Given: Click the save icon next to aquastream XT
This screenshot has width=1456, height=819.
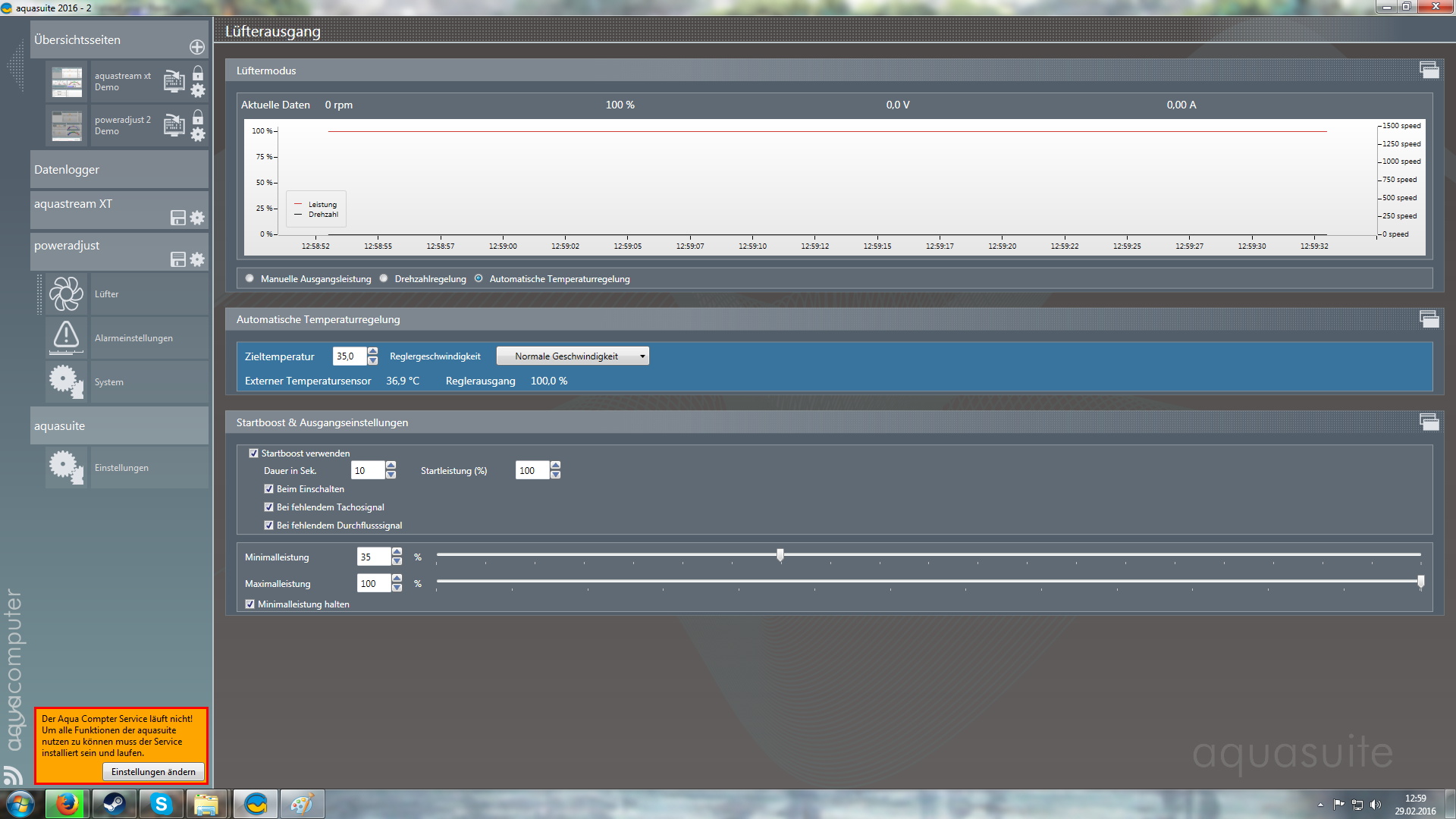Looking at the screenshot, I should (178, 218).
